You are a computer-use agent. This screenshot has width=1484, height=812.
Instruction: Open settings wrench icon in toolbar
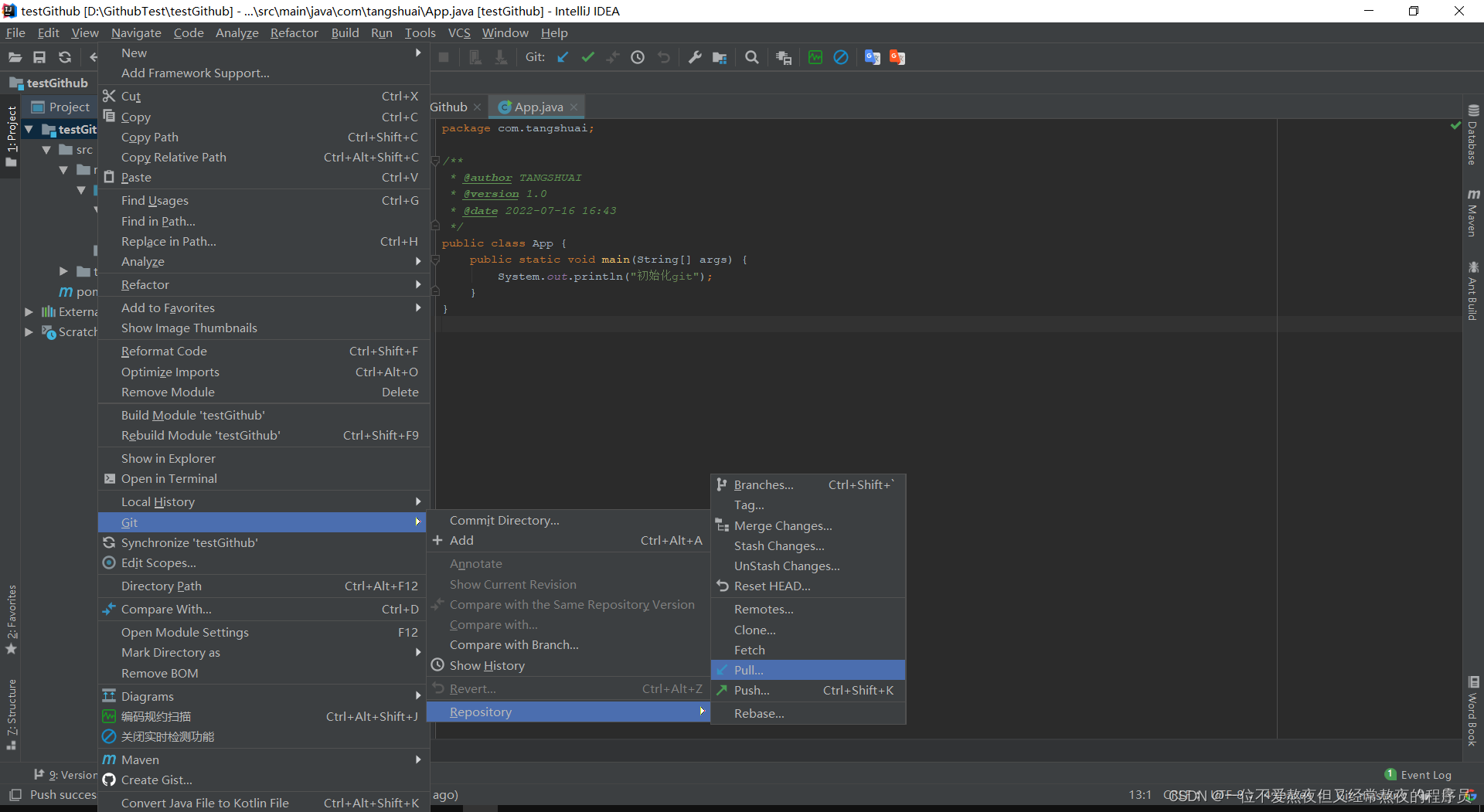pyautogui.click(x=695, y=57)
